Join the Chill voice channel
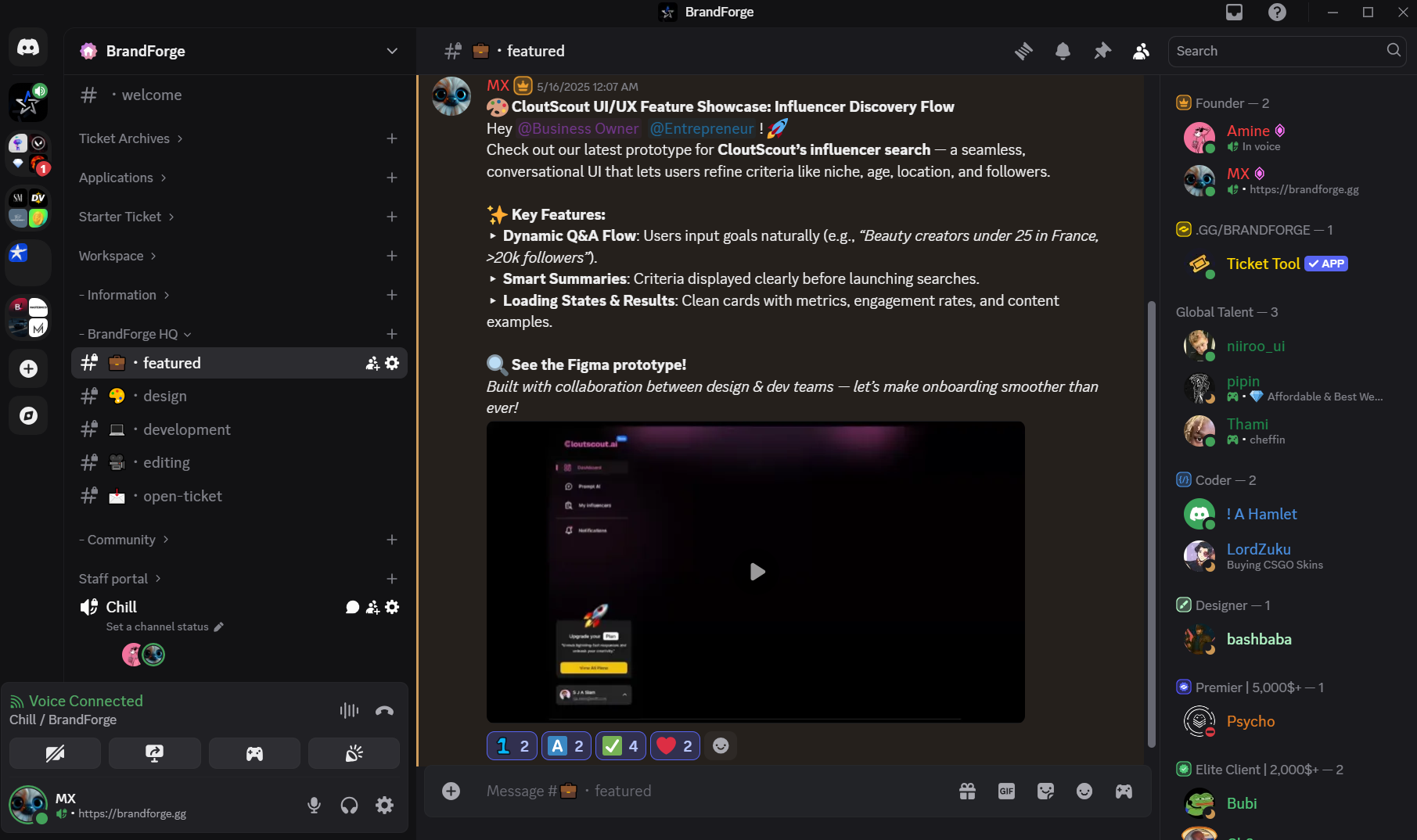This screenshot has height=840, width=1417. pos(121,607)
